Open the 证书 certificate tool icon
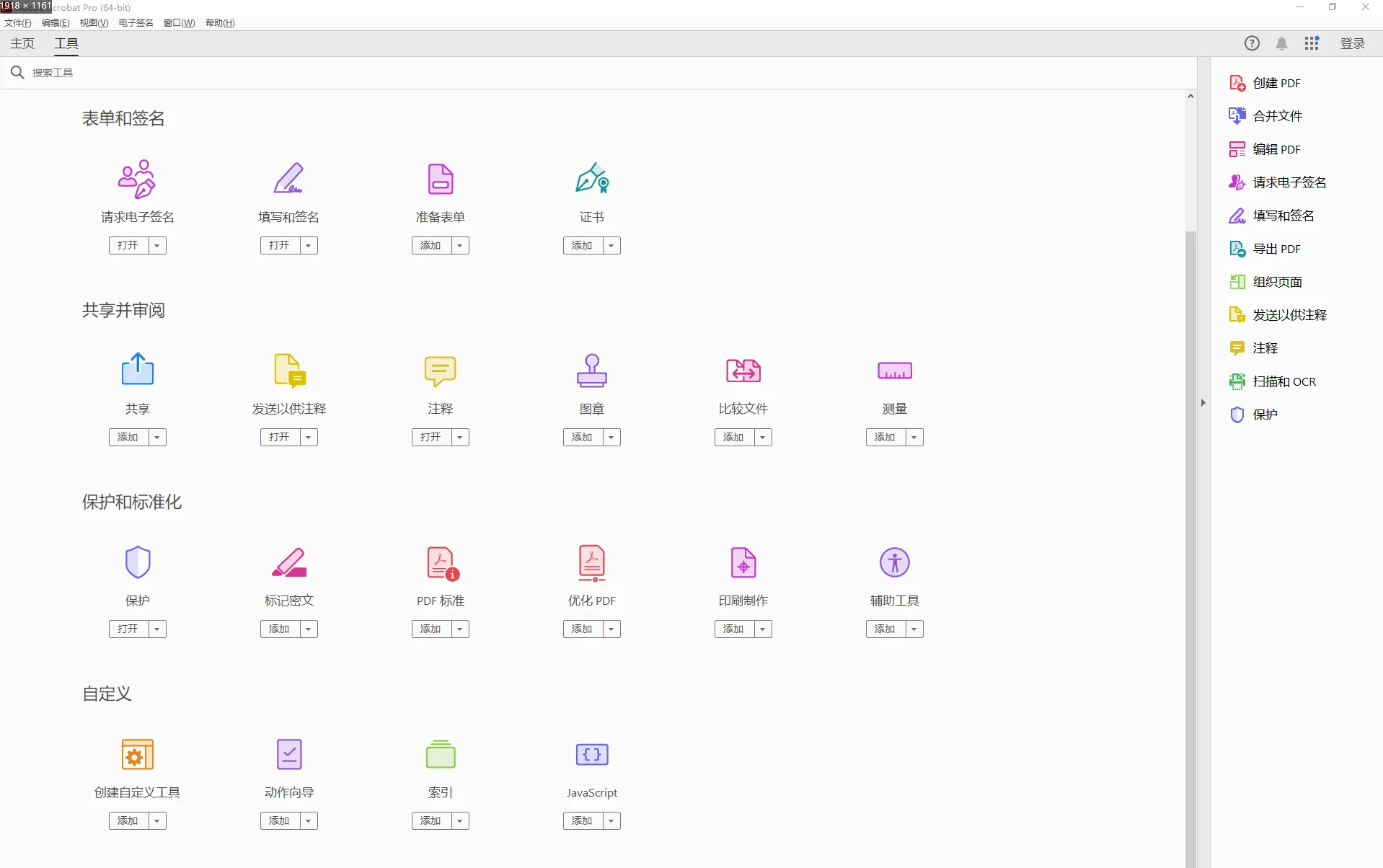Image resolution: width=1383 pixels, height=868 pixels. click(591, 179)
